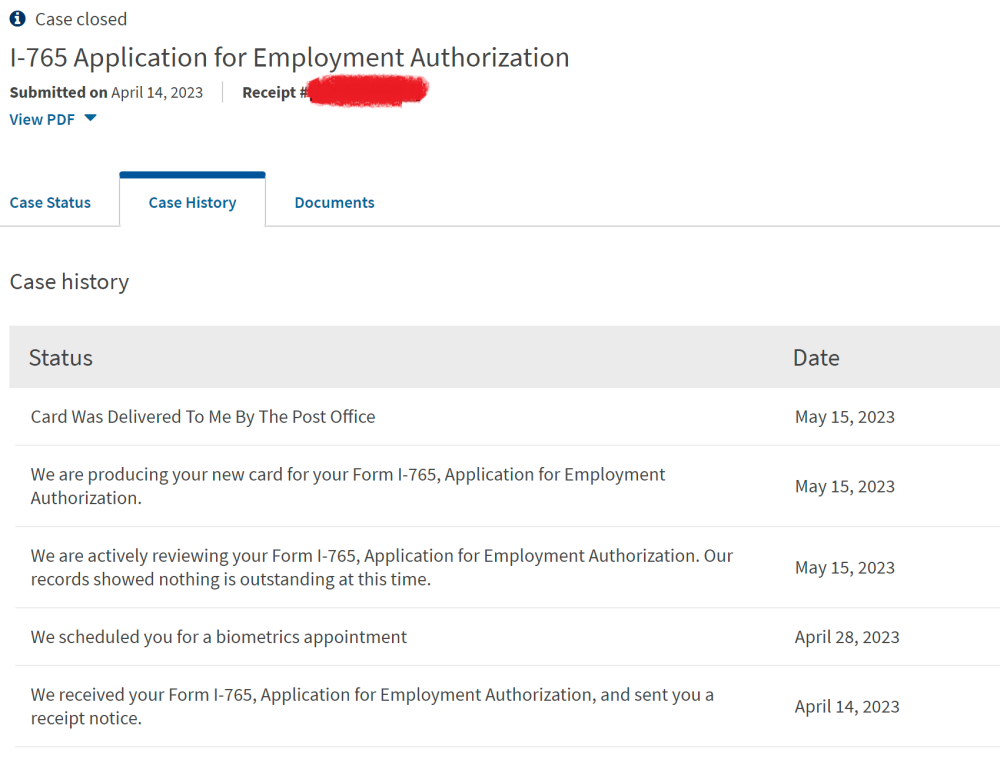Click the Submitted on April 14, 2023 text

click(x=107, y=92)
